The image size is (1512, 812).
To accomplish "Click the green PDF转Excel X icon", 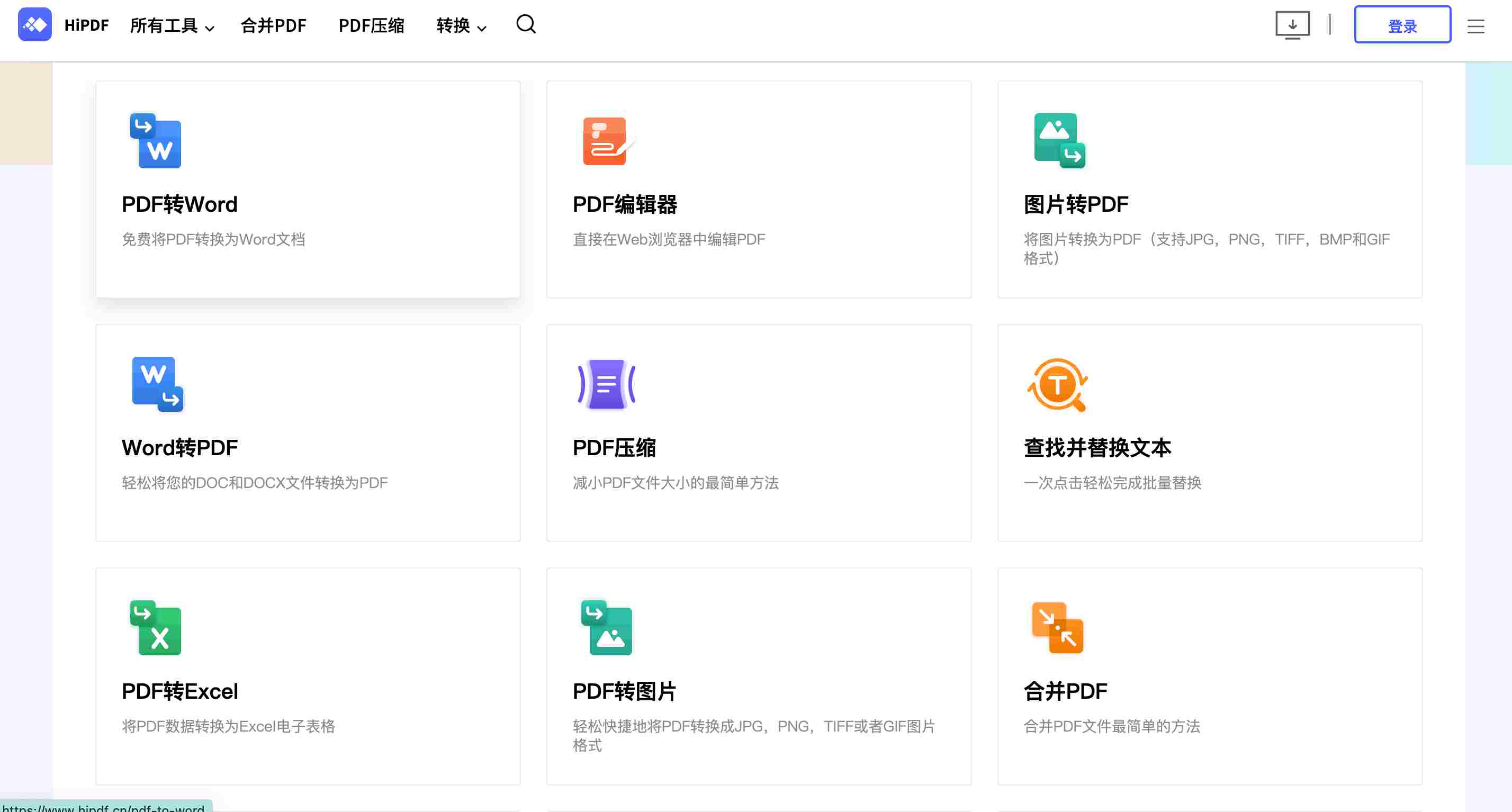I will tap(156, 627).
